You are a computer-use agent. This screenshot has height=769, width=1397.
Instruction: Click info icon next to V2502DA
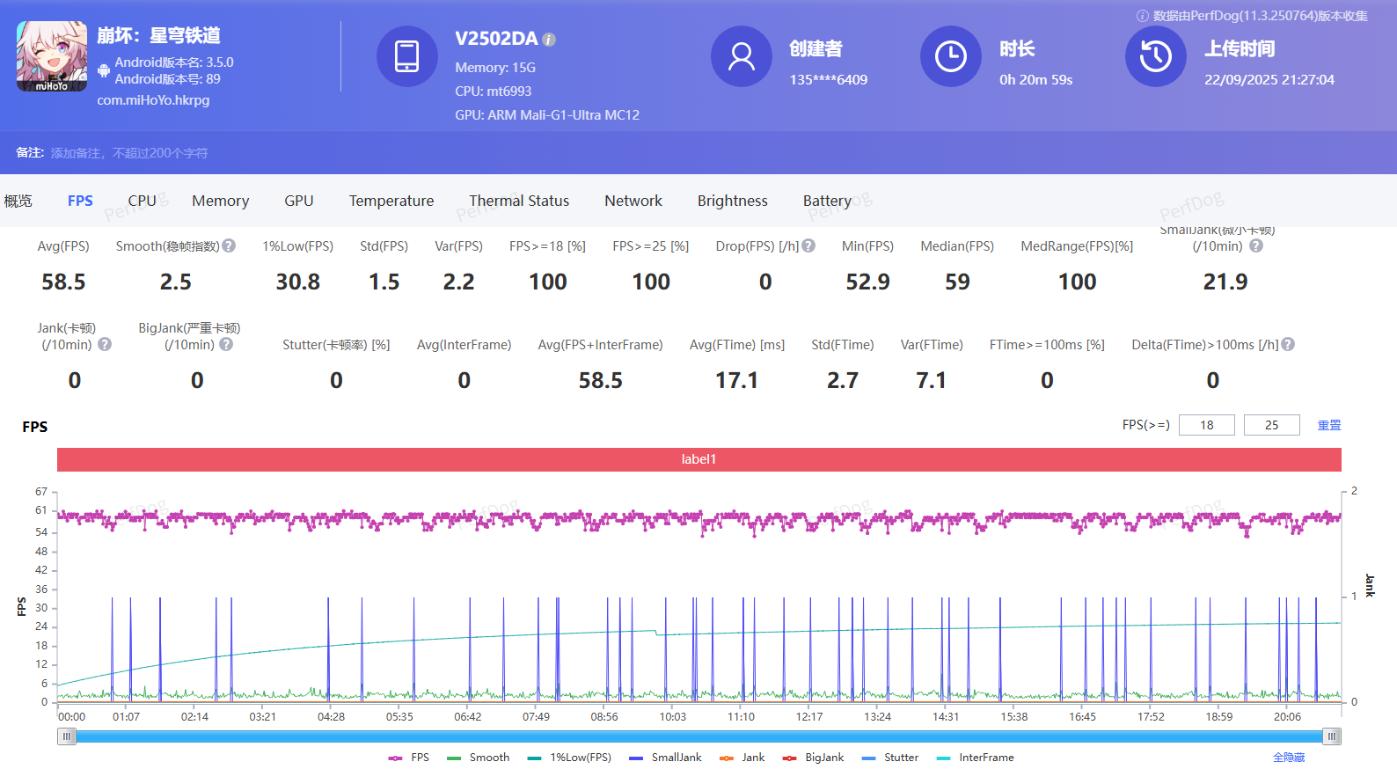pyautogui.click(x=549, y=40)
